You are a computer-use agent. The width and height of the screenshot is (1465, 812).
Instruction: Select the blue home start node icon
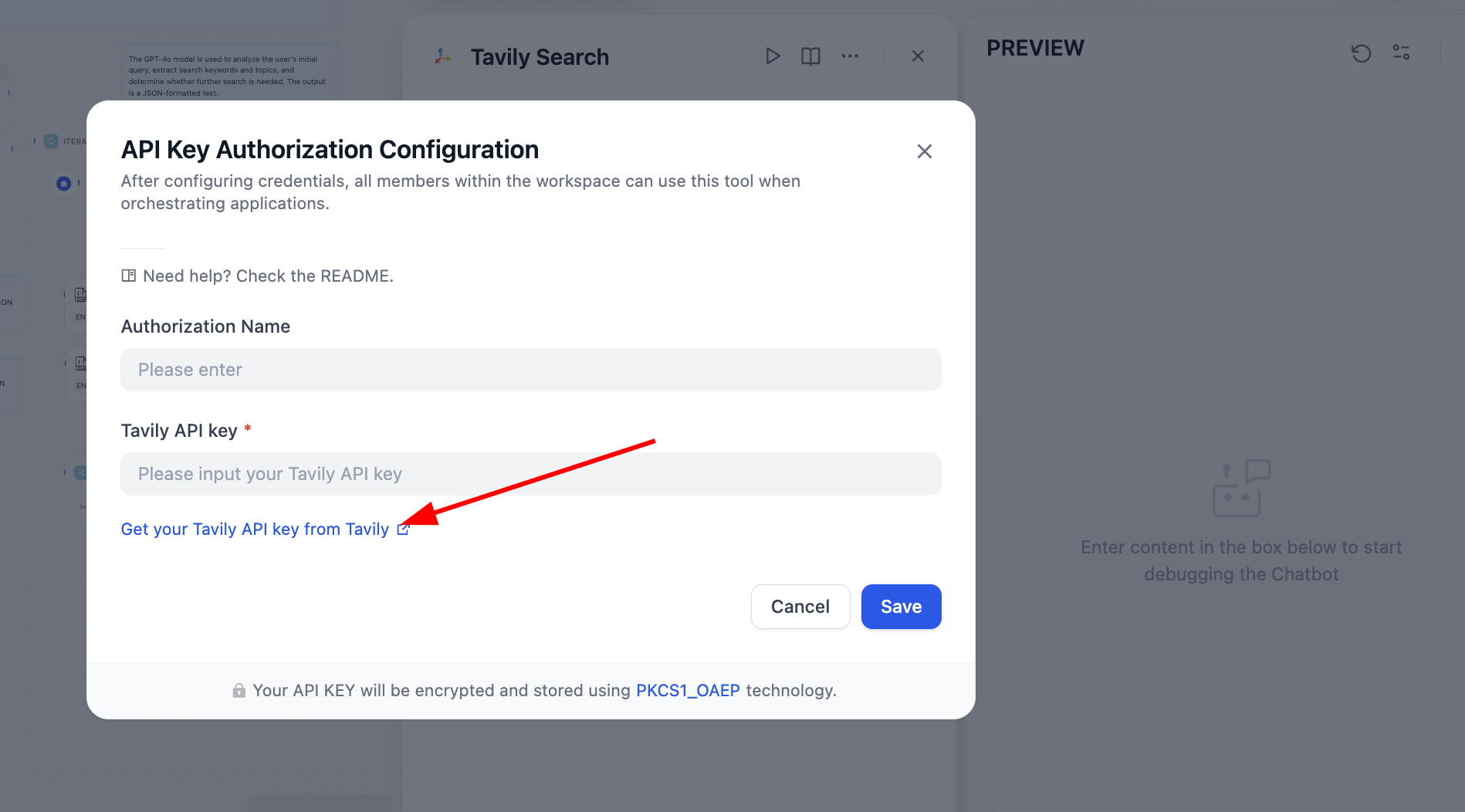[64, 184]
